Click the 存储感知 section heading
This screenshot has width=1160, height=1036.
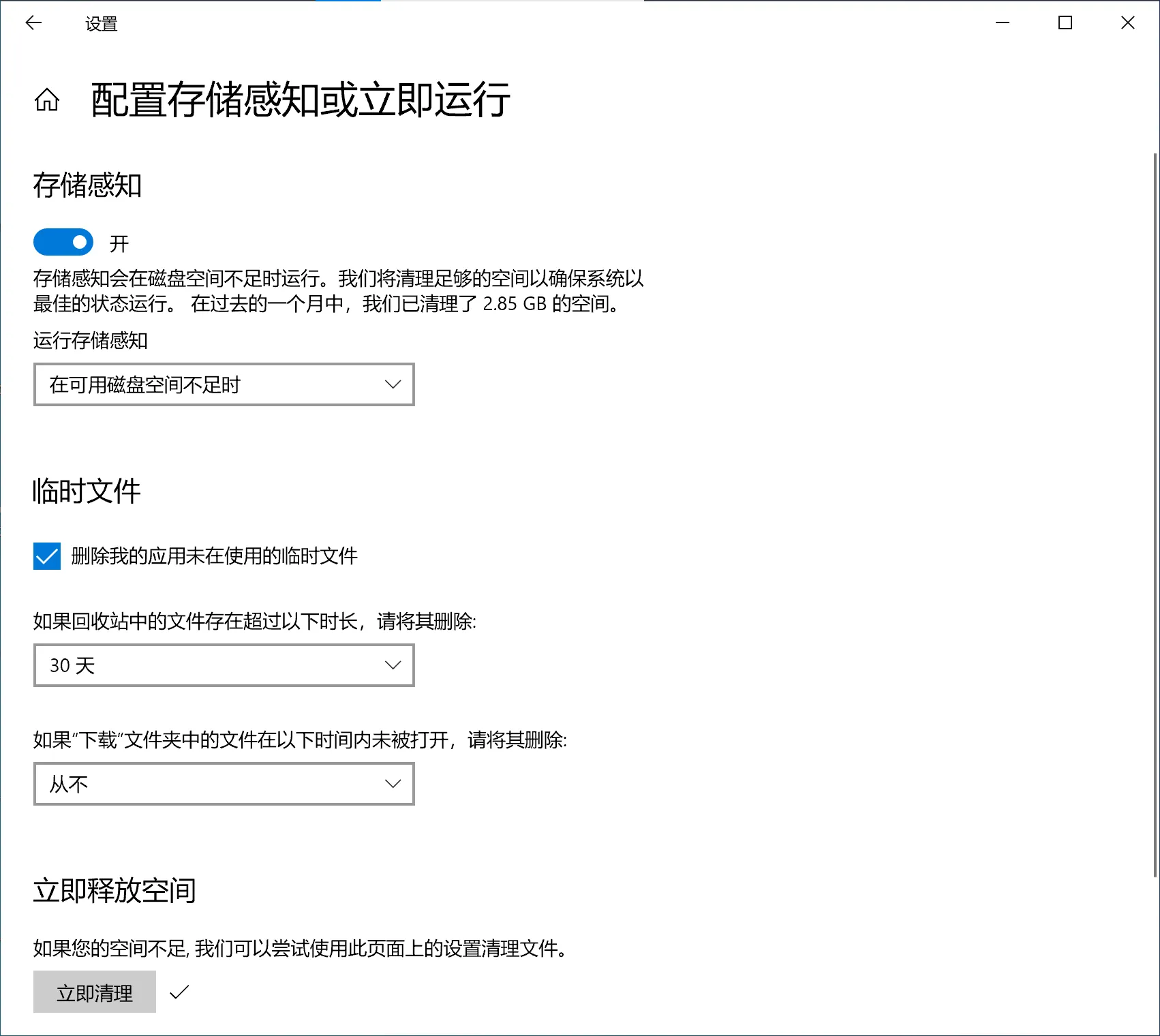[87, 185]
